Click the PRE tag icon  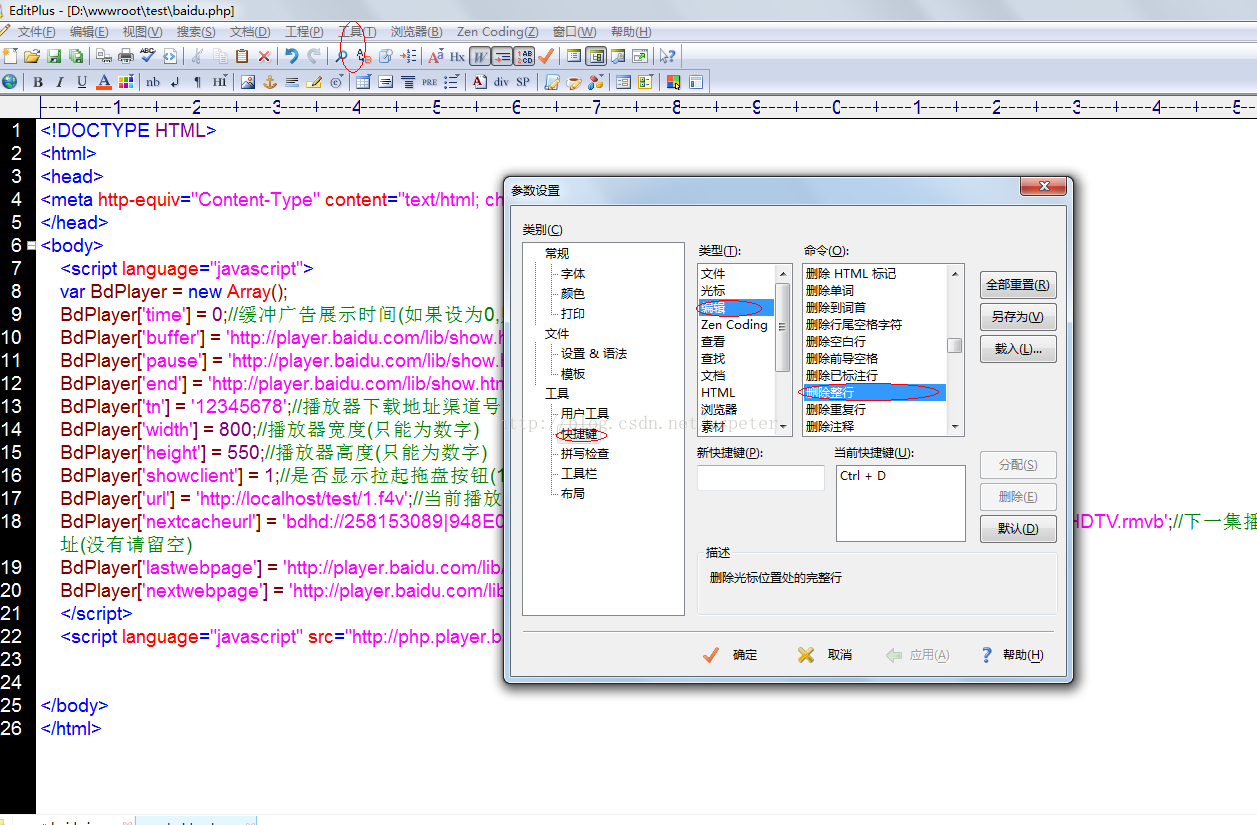[429, 82]
